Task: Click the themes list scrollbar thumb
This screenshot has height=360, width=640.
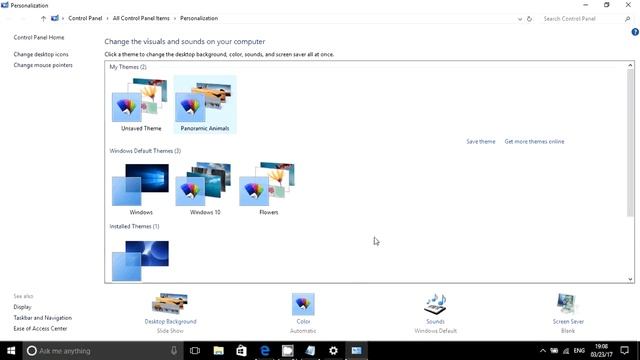Action: [x=630, y=143]
